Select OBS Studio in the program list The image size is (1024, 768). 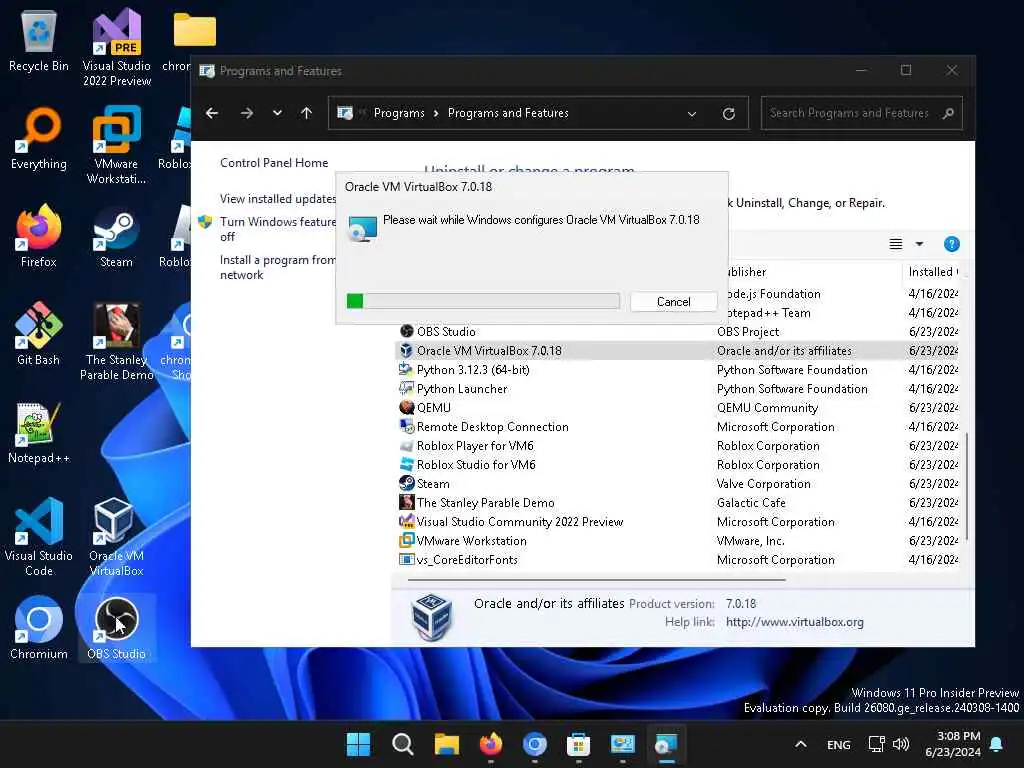(x=678, y=332)
